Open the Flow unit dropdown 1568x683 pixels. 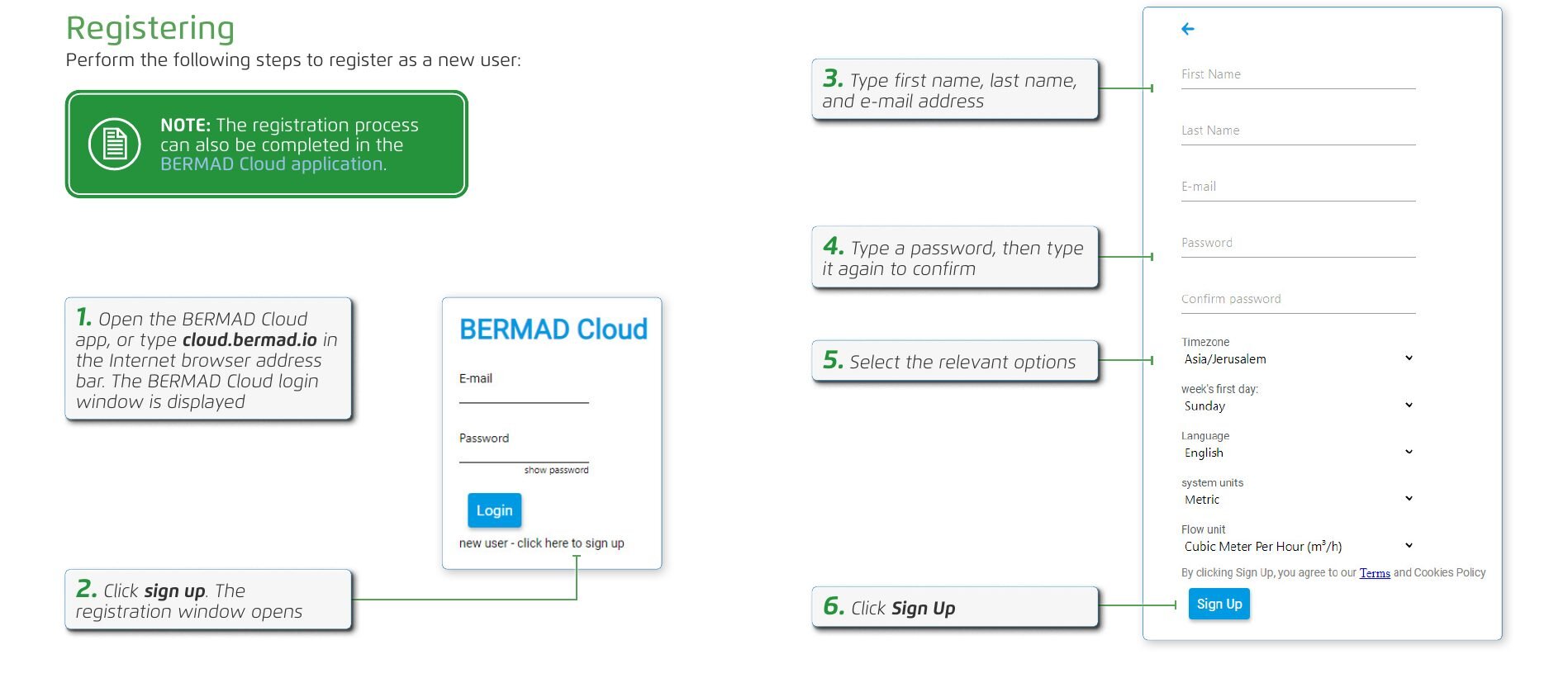(1298, 547)
